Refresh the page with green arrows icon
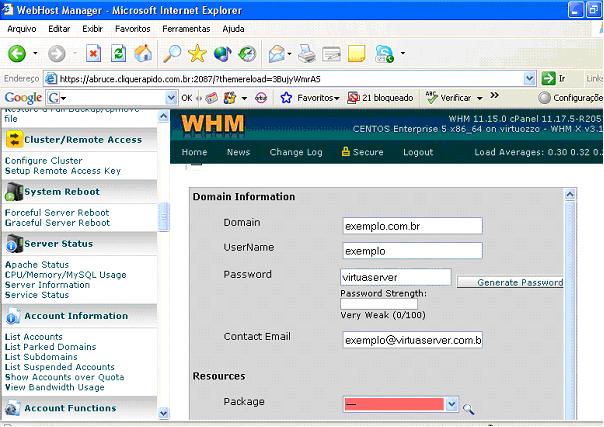Viewport: 604px width, 427px height. pos(118,54)
